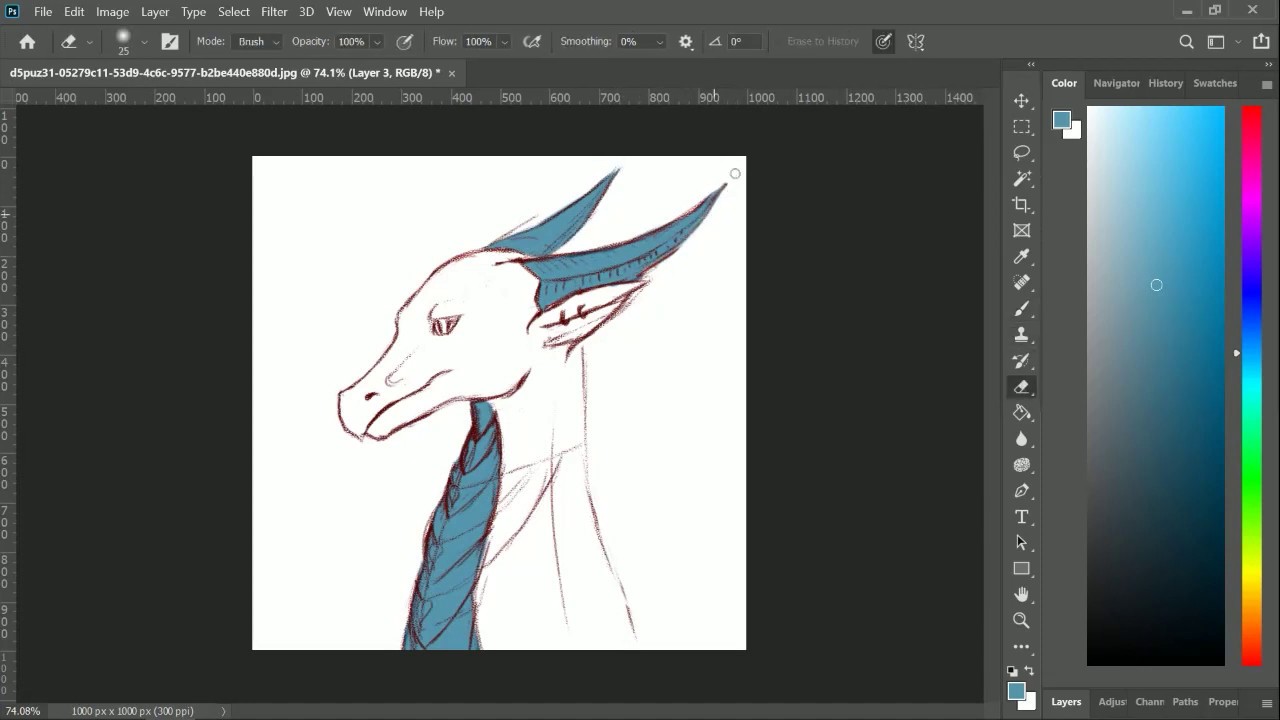
Task: Toggle pressure for opacity button
Action: tap(405, 42)
